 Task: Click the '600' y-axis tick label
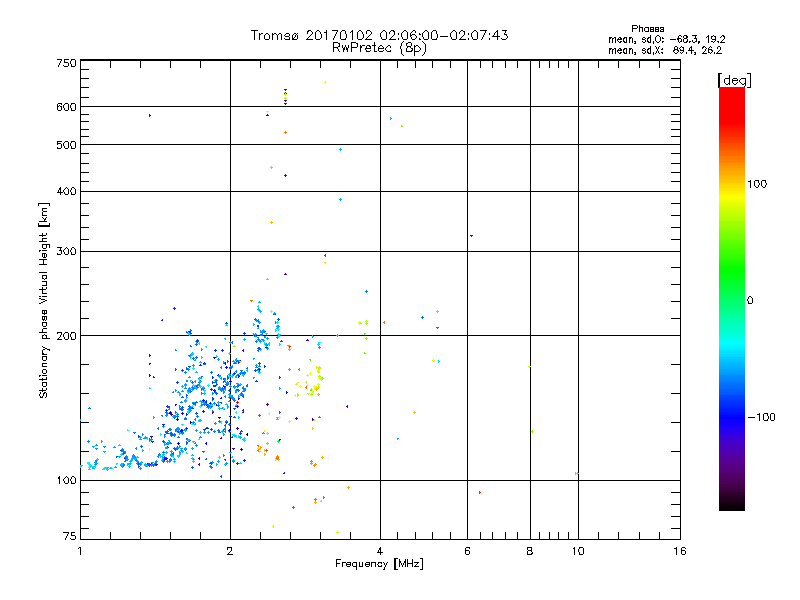pos(66,107)
